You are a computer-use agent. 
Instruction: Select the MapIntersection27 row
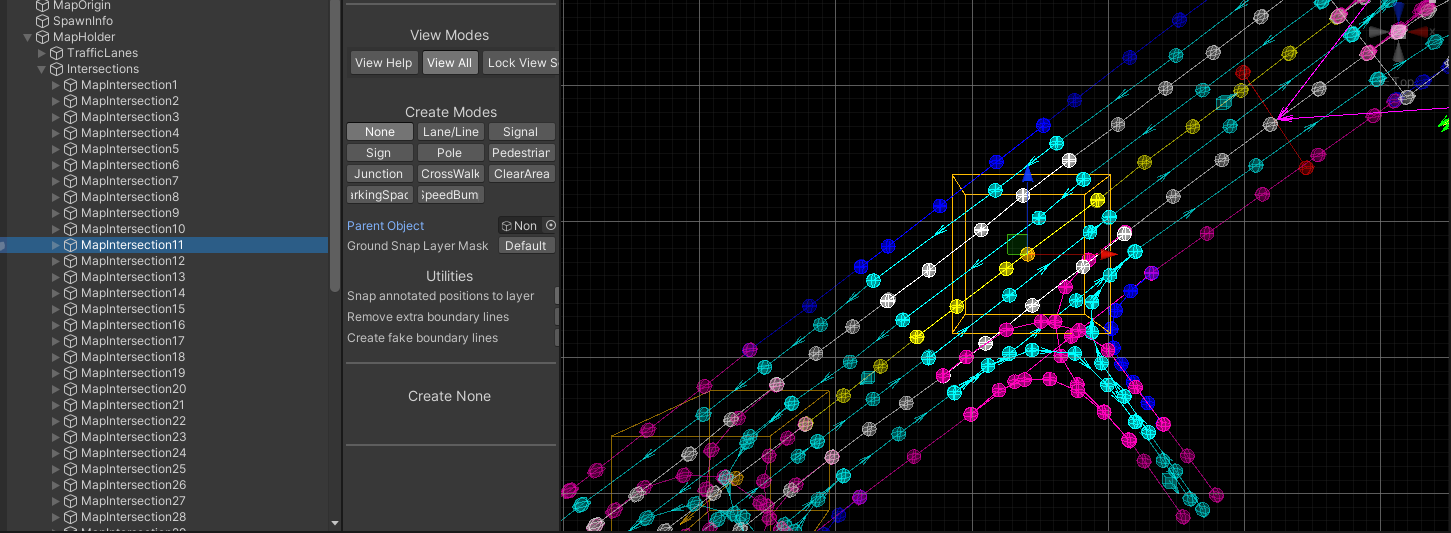pyautogui.click(x=164, y=501)
